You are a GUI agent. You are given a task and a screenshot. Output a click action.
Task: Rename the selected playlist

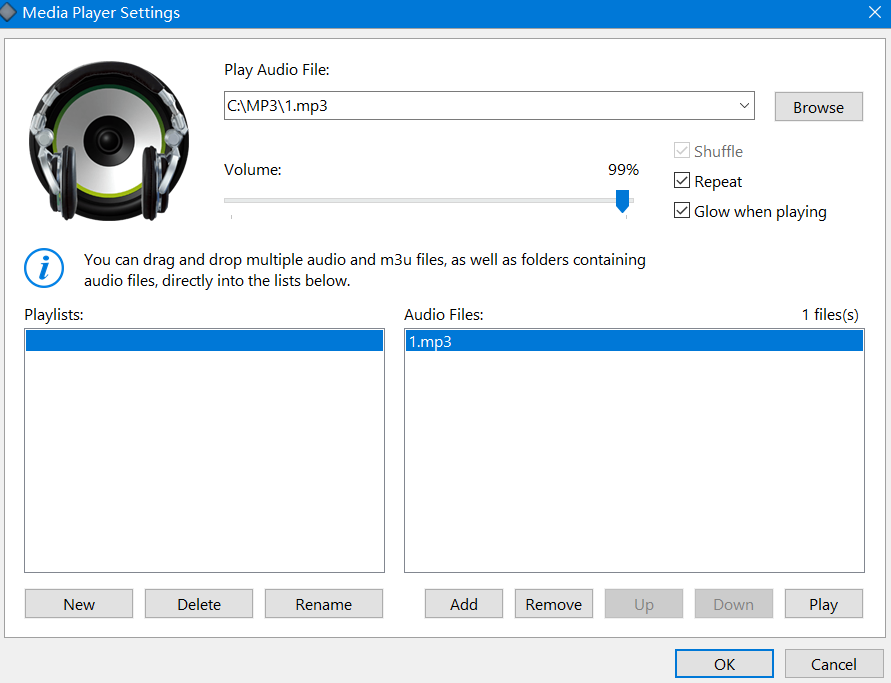[x=323, y=604]
